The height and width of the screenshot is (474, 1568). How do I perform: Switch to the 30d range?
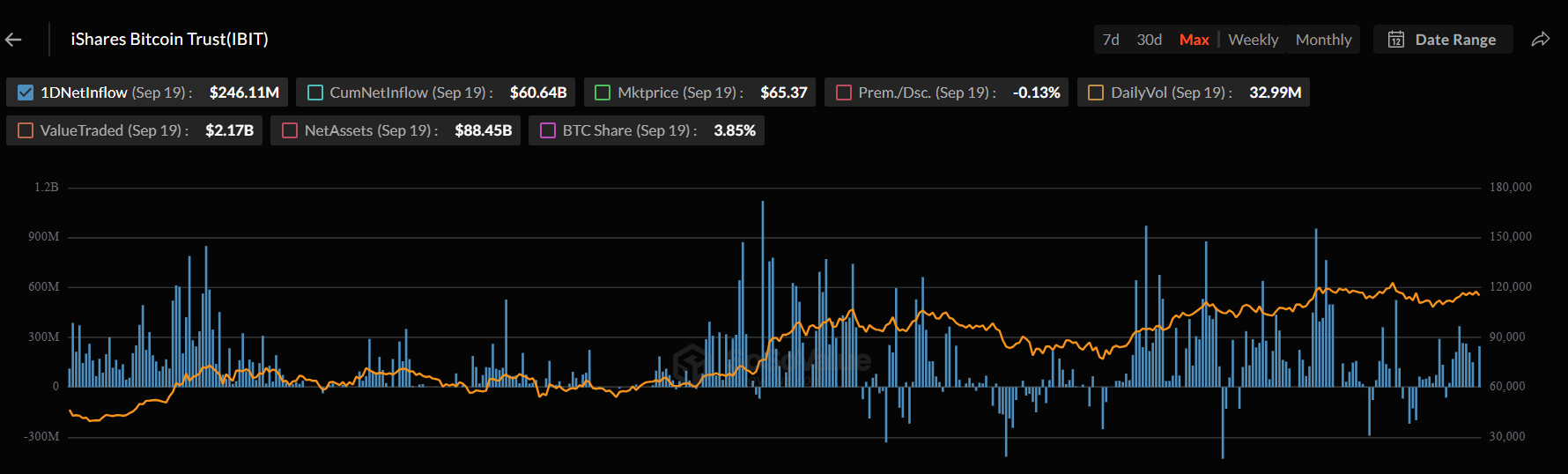point(1149,40)
